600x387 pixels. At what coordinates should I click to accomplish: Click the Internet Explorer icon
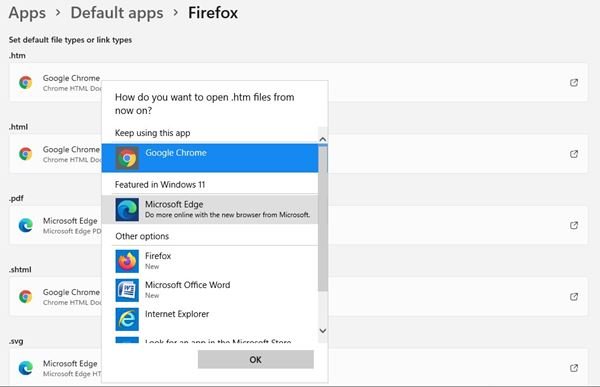point(127,319)
